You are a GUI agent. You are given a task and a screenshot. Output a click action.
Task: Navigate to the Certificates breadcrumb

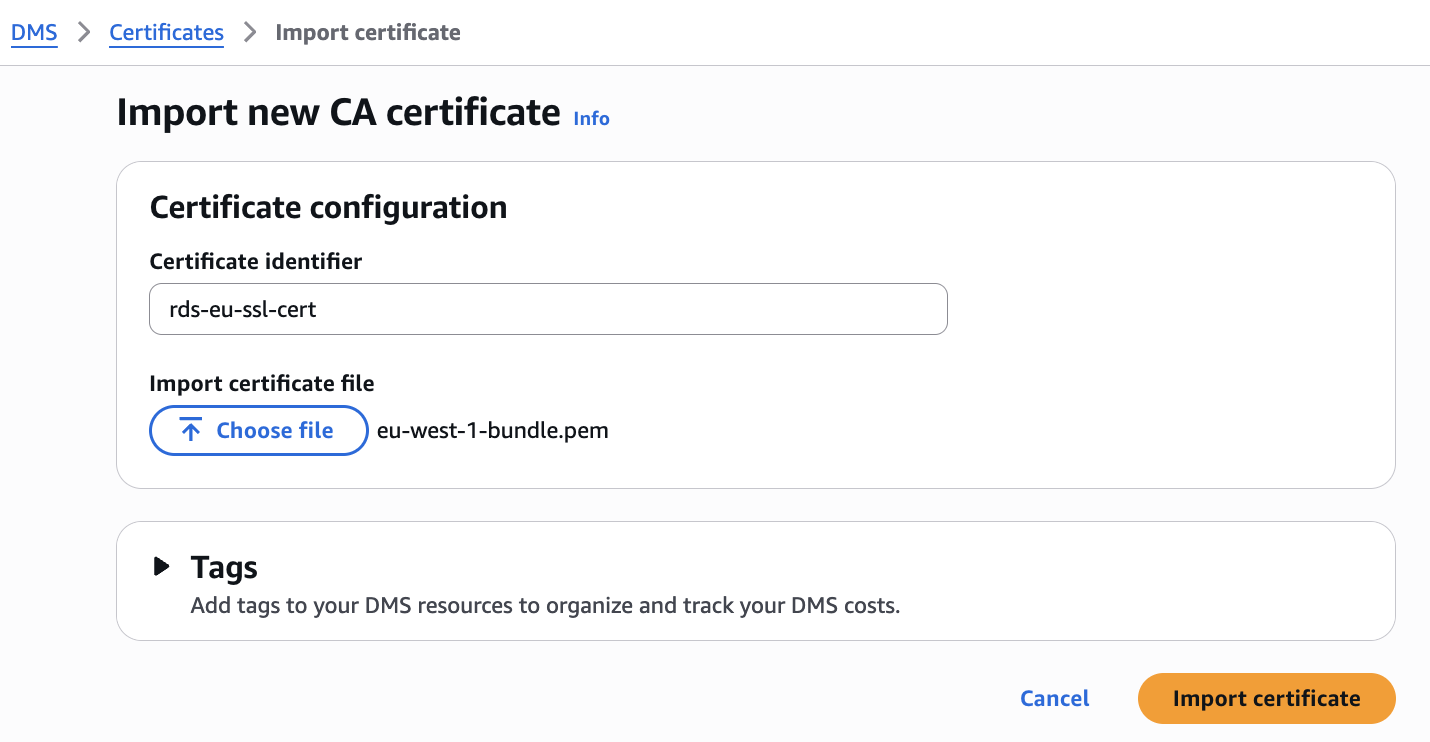coord(166,32)
